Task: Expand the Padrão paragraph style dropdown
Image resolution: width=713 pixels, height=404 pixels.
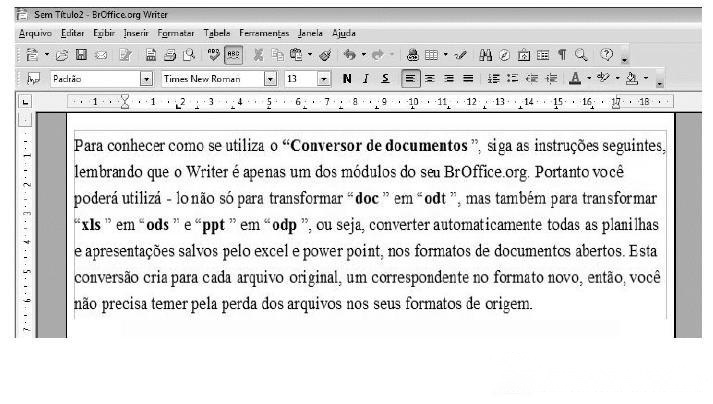Action: (146, 79)
